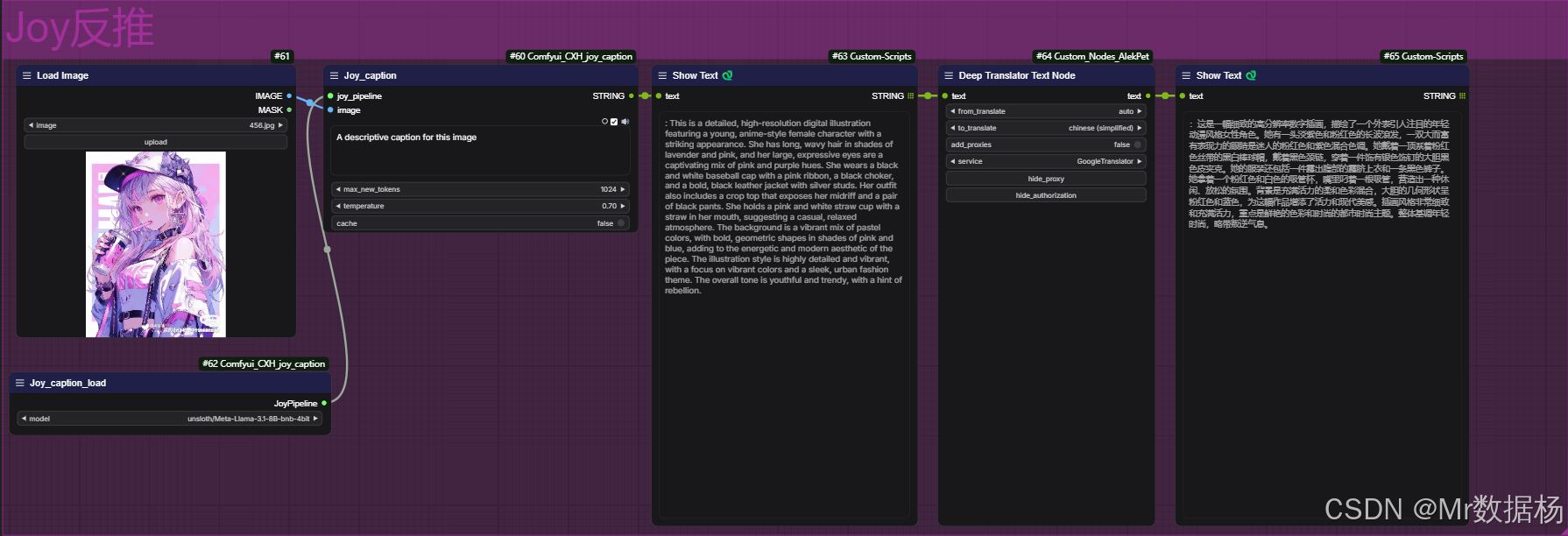
Task: Click into the descriptive caption prompt text field
Action: (x=480, y=152)
